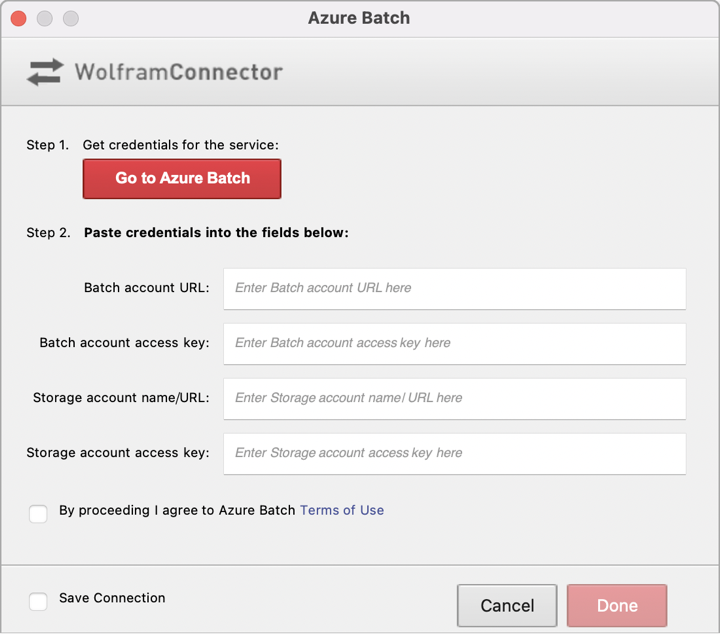The image size is (720, 634).
Task: Close the Azure Batch window
Action: click(x=18, y=18)
